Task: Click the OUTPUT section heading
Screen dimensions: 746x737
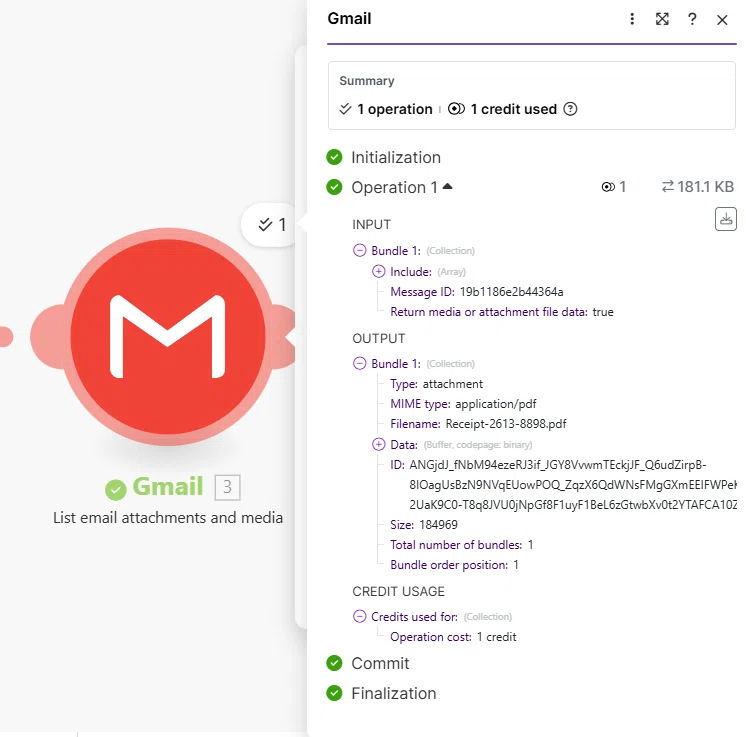Action: [x=379, y=338]
